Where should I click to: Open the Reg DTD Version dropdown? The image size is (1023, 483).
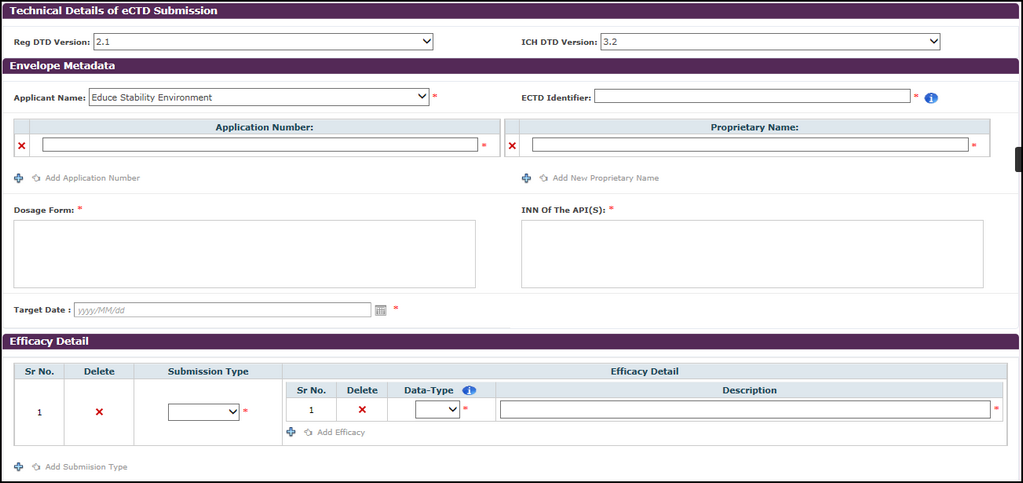coord(263,41)
